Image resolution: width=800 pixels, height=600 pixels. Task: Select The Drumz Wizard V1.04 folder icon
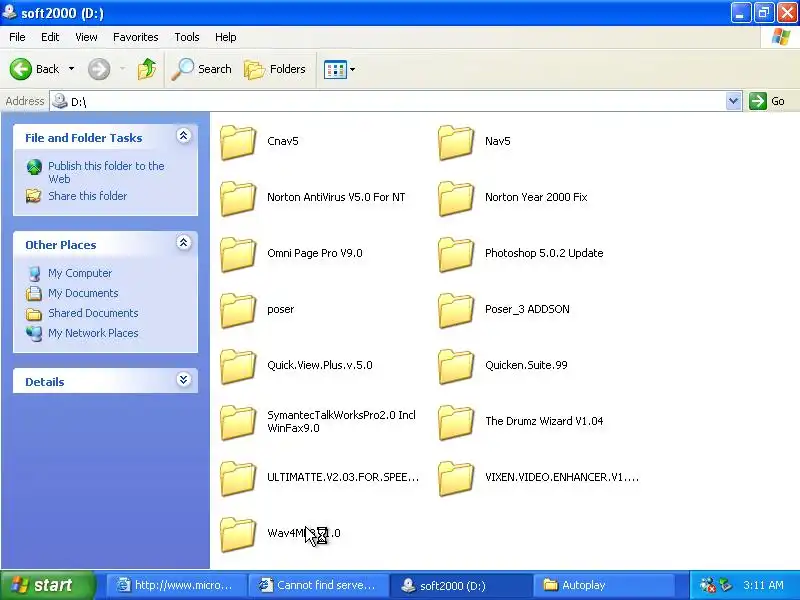tap(456, 423)
